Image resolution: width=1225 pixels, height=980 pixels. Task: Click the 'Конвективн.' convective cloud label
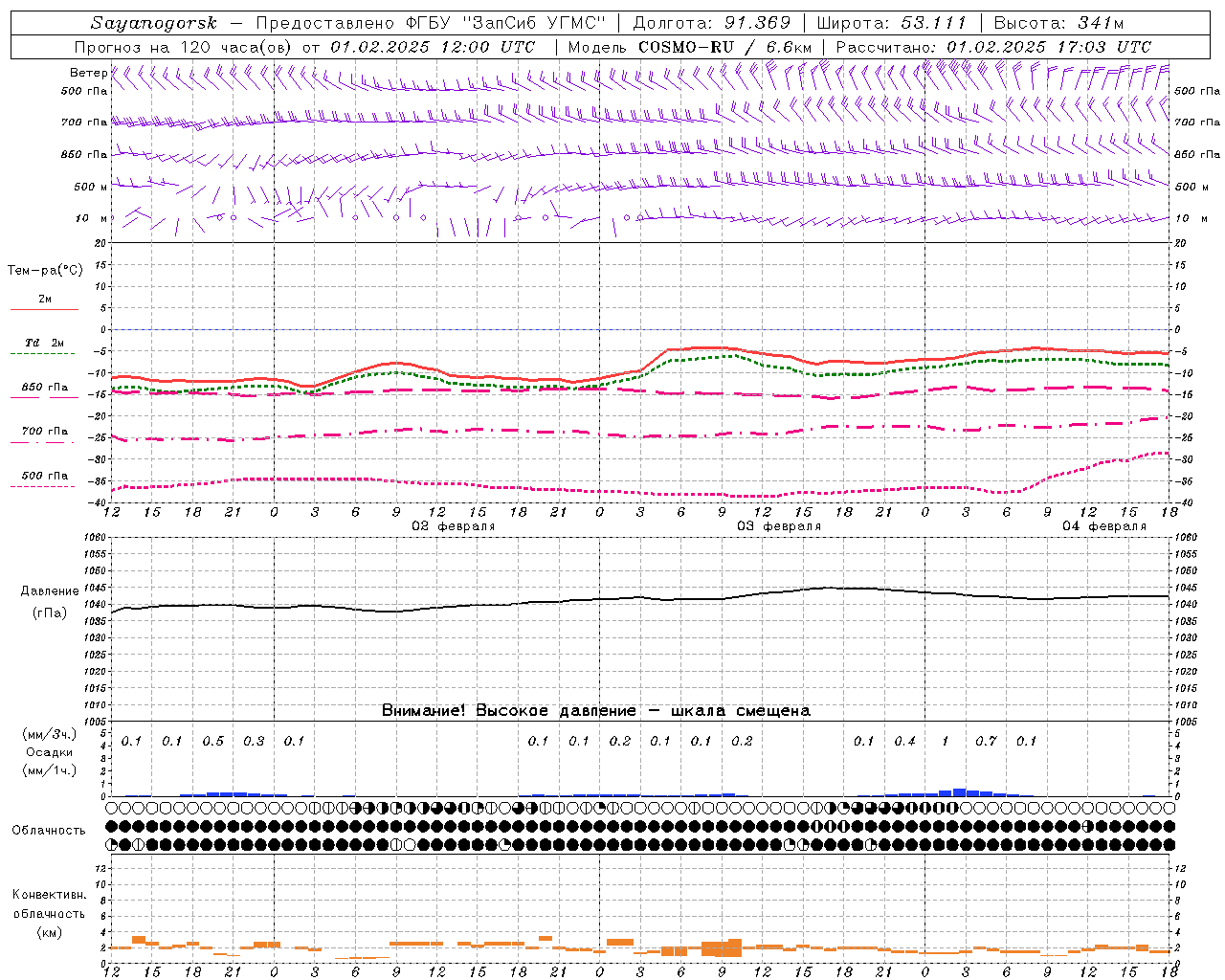(49, 895)
